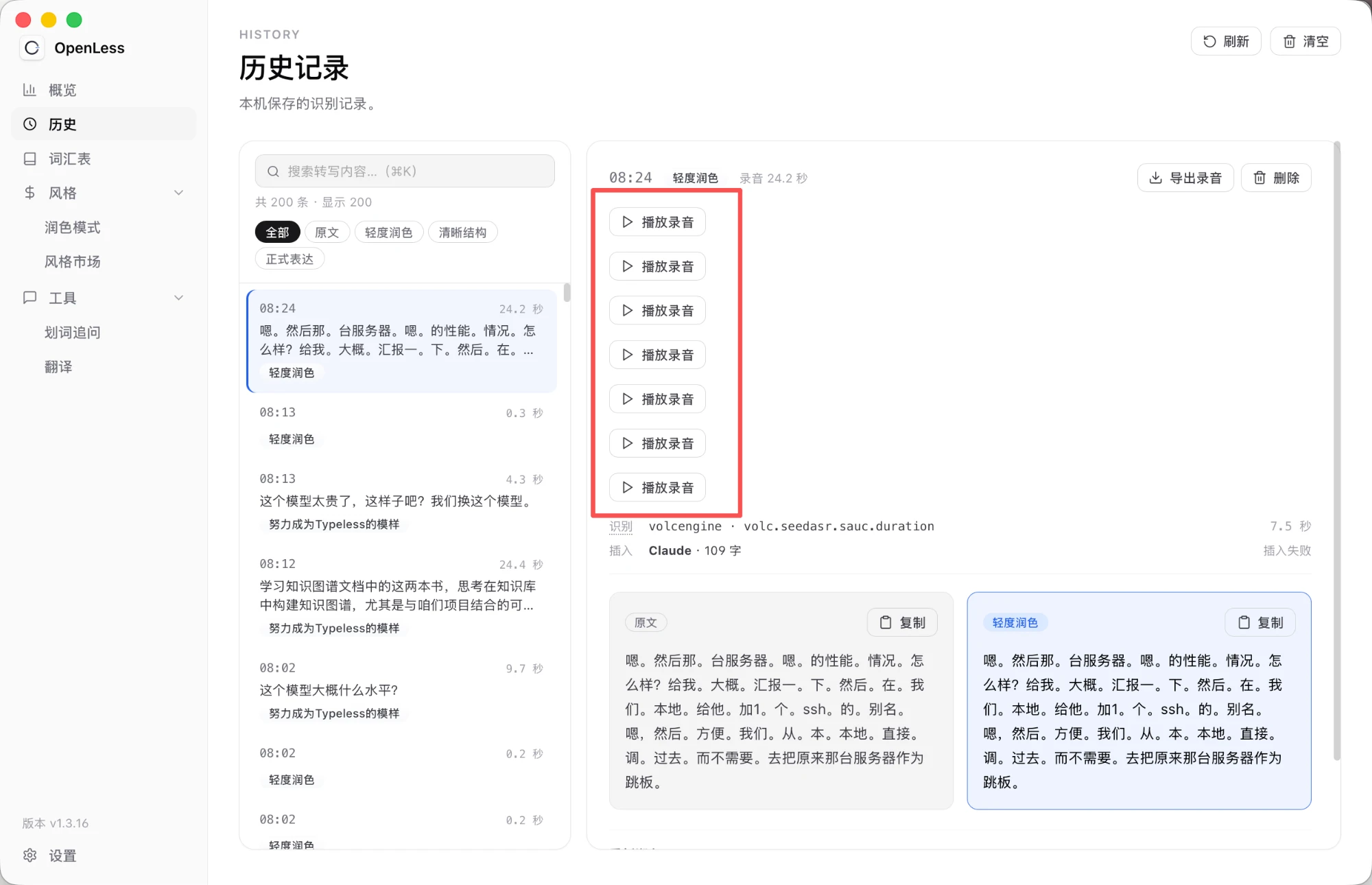This screenshot has height=885, width=1372.
Task: Click the search magnifier icon
Action: click(273, 172)
